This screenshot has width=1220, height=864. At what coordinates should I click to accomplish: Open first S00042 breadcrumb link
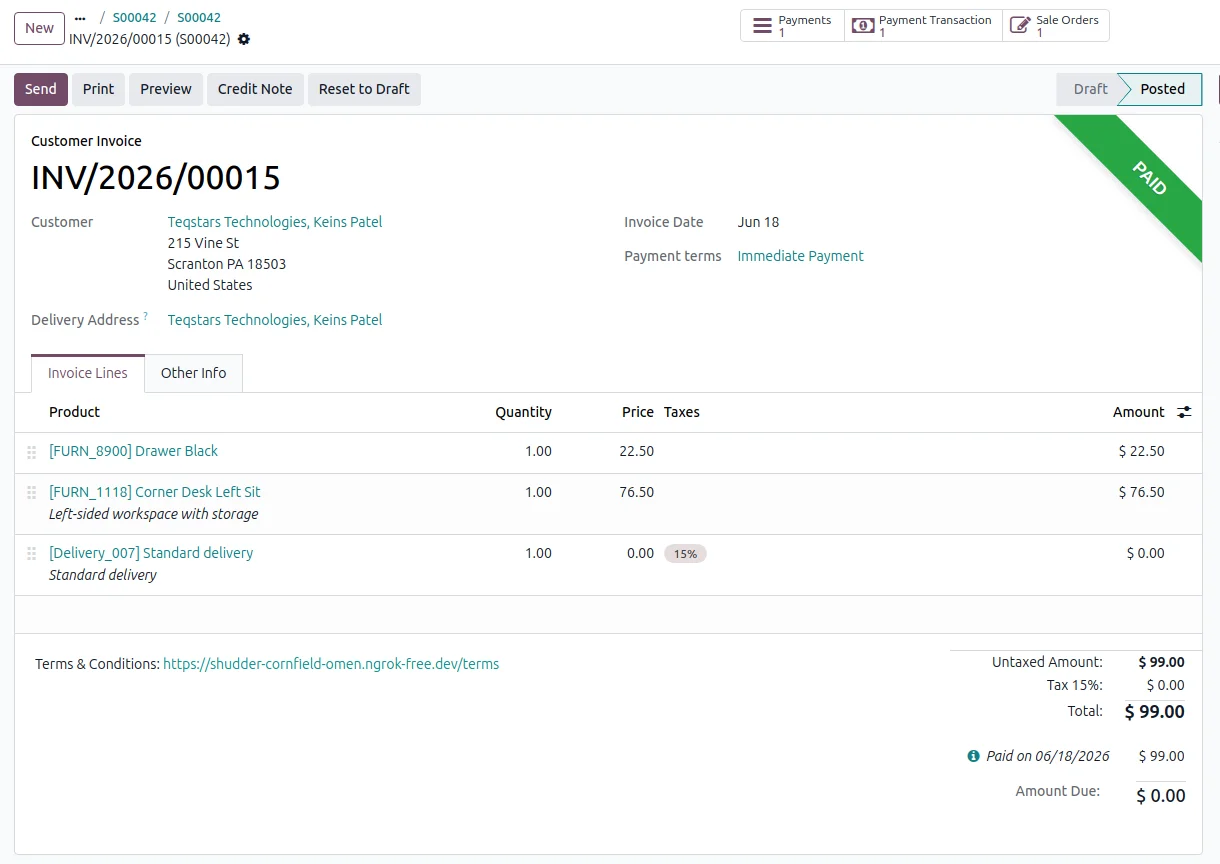(x=134, y=18)
